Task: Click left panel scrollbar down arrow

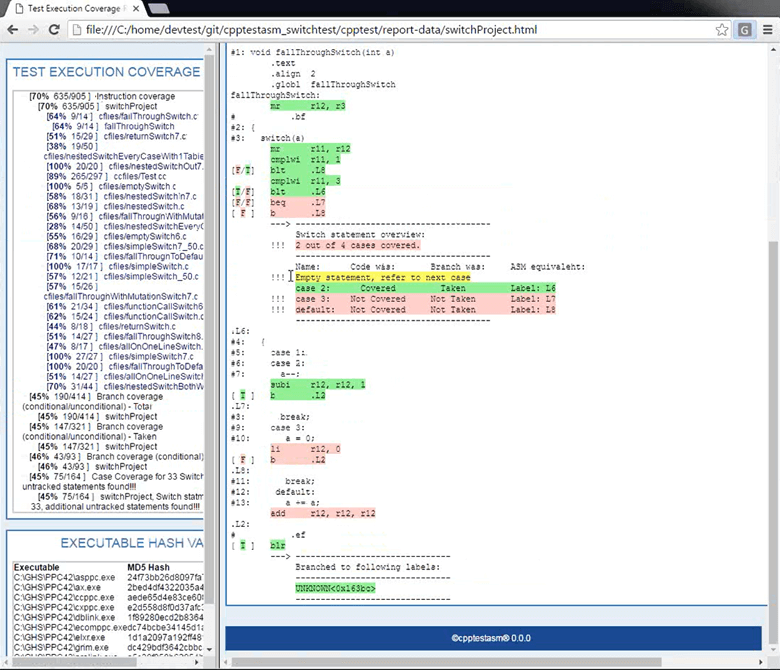Action: 209,650
